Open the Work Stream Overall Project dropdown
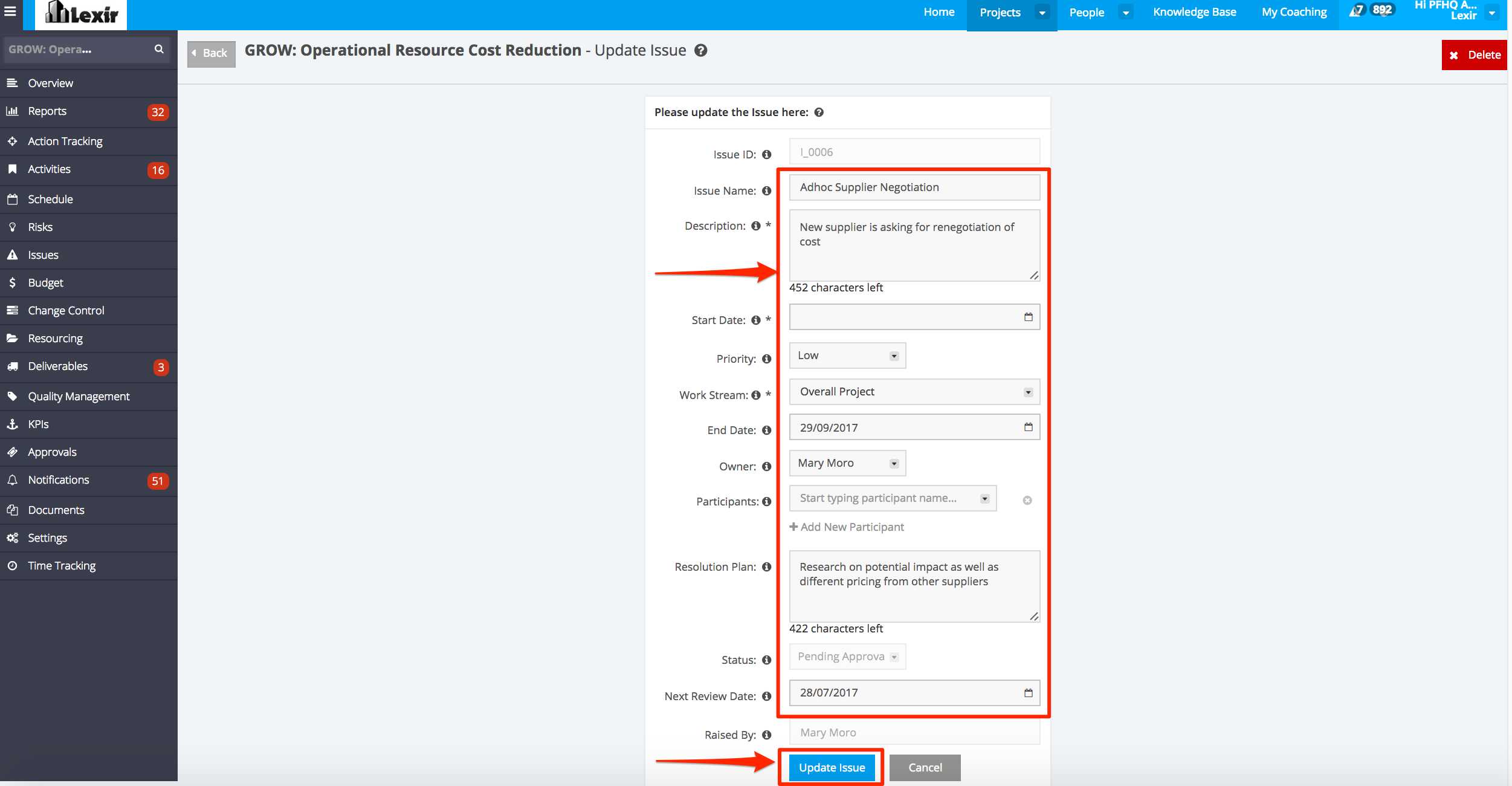This screenshot has width=1512, height=786. [914, 392]
